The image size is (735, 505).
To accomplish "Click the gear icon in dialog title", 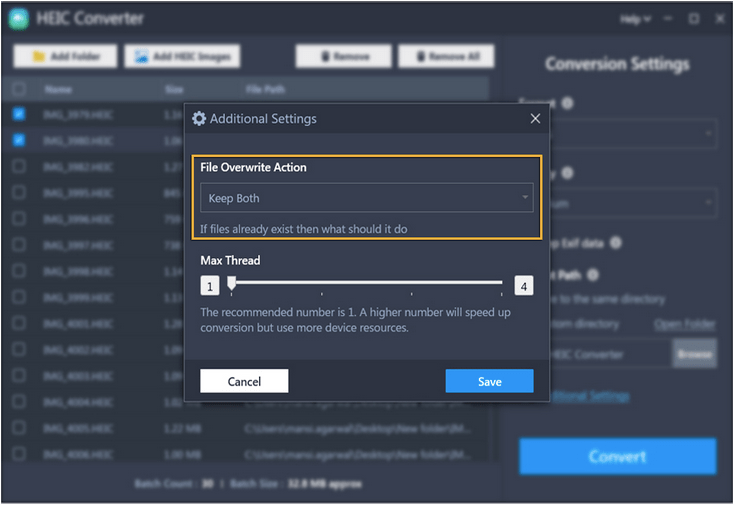I will (x=199, y=119).
